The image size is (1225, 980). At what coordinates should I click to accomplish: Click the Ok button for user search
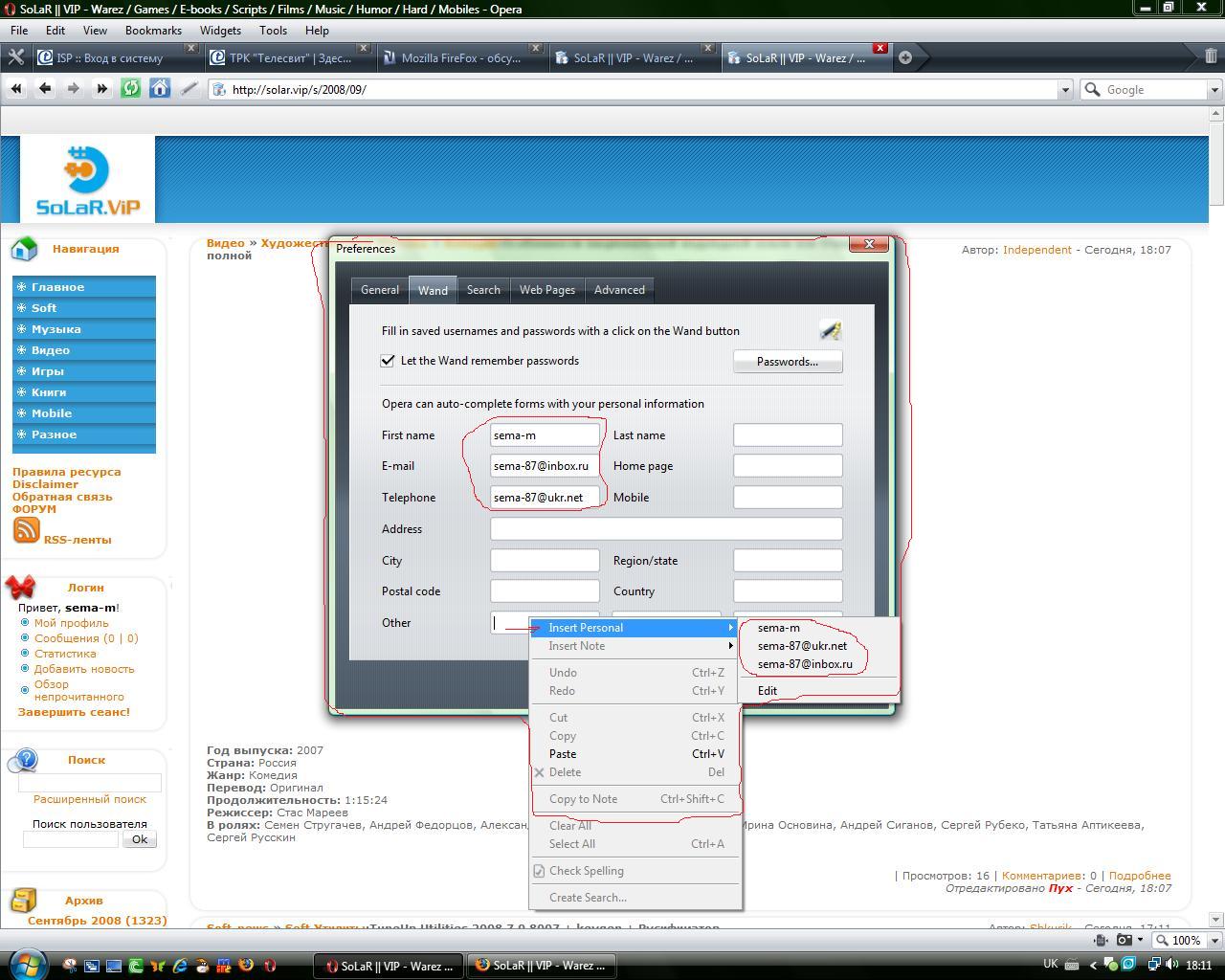click(x=139, y=839)
